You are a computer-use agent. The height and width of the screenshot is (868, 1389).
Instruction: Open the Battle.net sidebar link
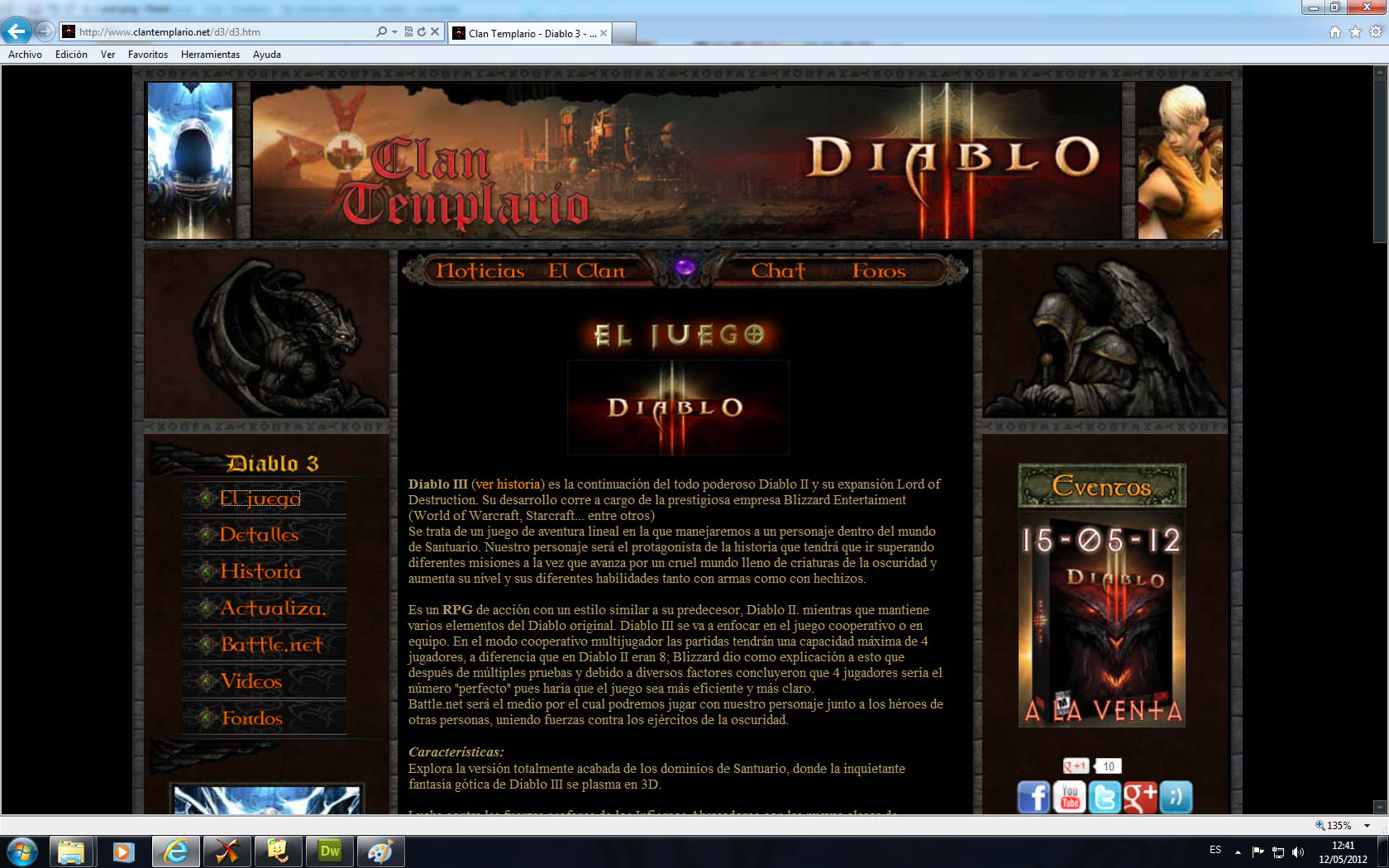click(271, 645)
